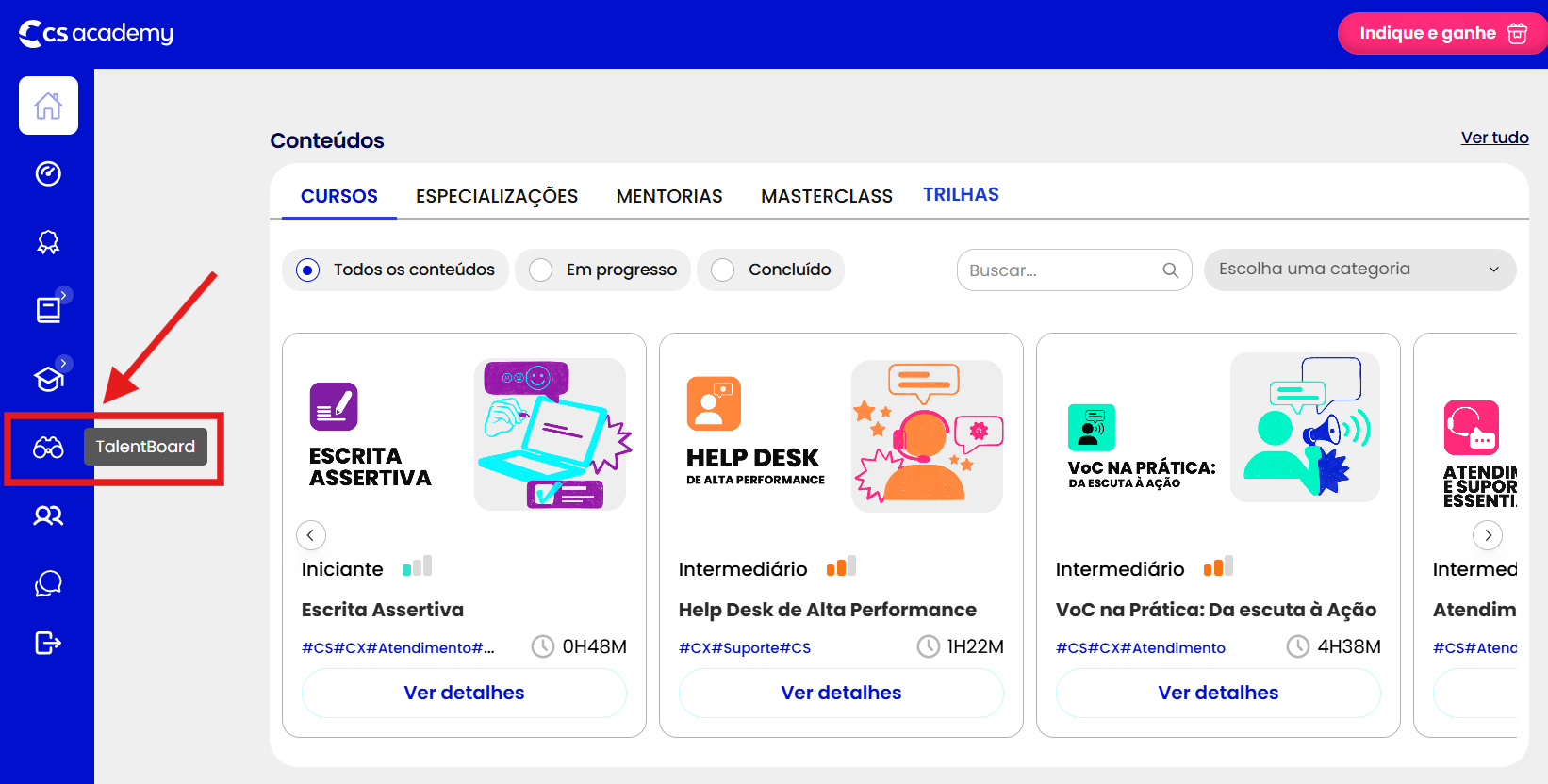Click clock icon next to 0H48M

coord(543,646)
